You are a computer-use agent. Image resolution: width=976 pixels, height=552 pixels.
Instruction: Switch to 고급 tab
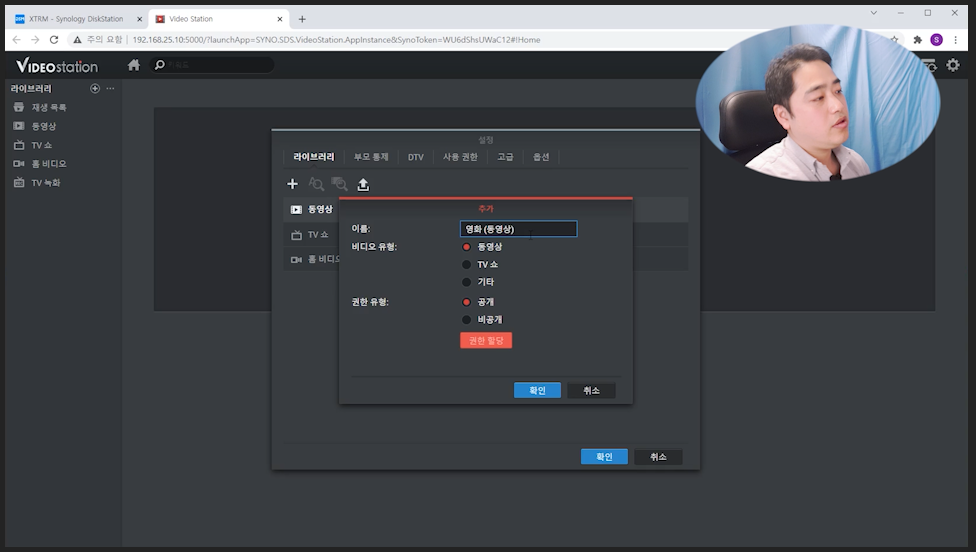[505, 157]
